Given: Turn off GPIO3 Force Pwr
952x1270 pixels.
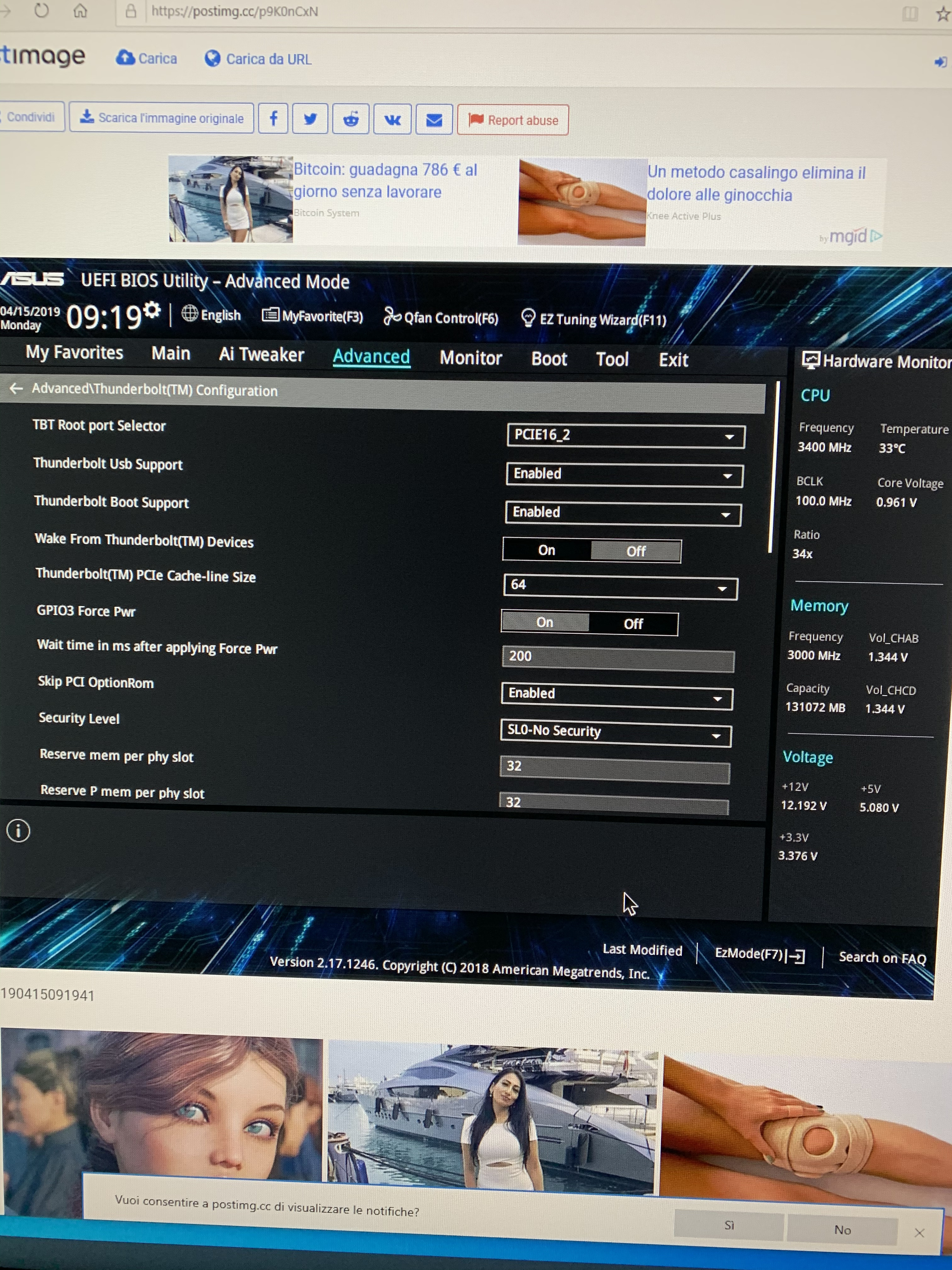Looking at the screenshot, I should tap(633, 624).
